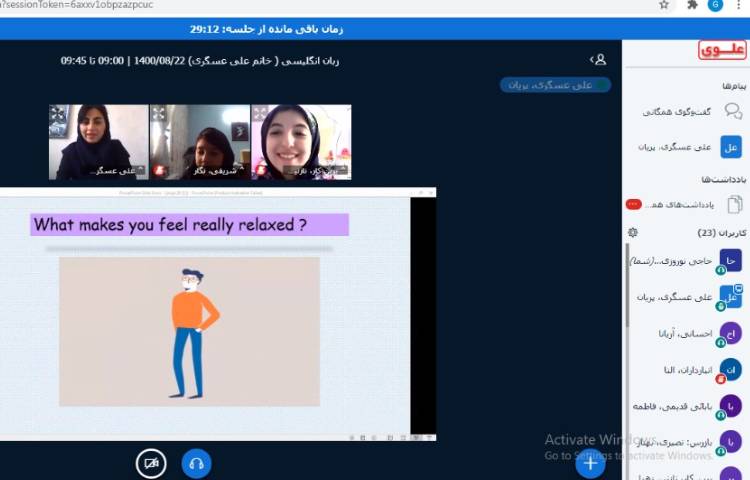Toggle the user list panel icon

(598, 60)
